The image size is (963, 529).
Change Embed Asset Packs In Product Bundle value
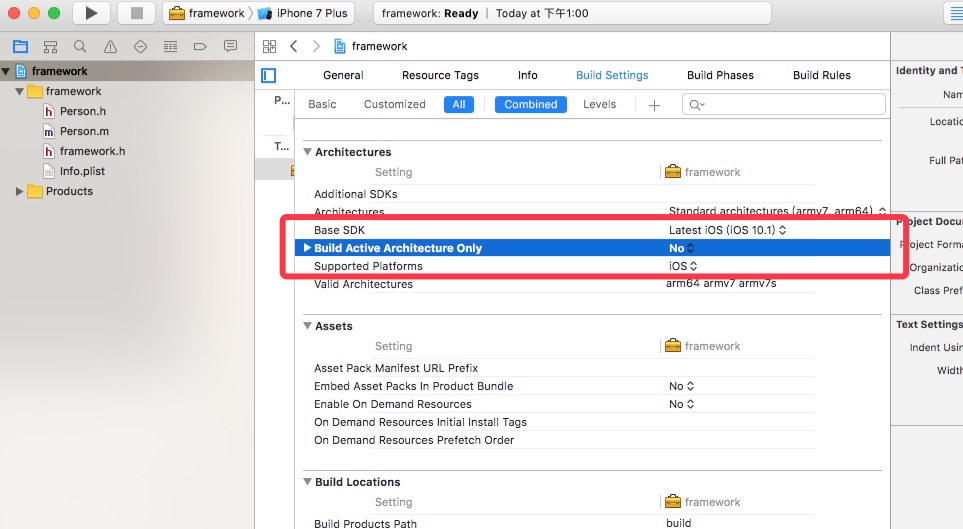pos(682,386)
